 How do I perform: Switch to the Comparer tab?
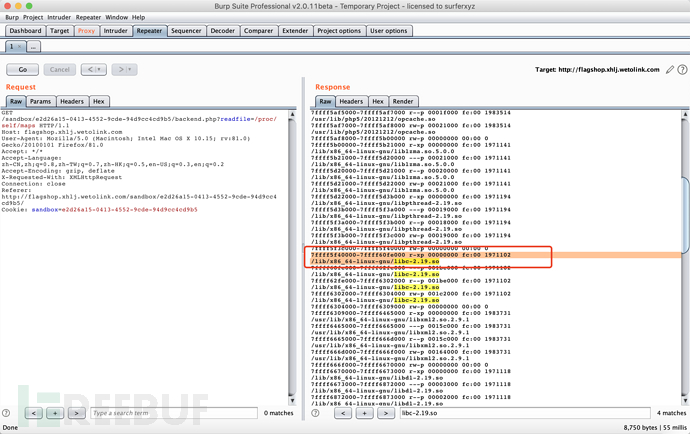[259, 31]
